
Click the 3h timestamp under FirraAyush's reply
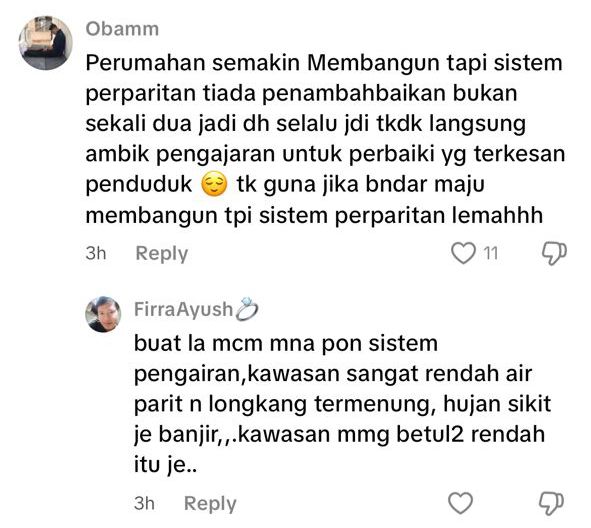click(144, 503)
